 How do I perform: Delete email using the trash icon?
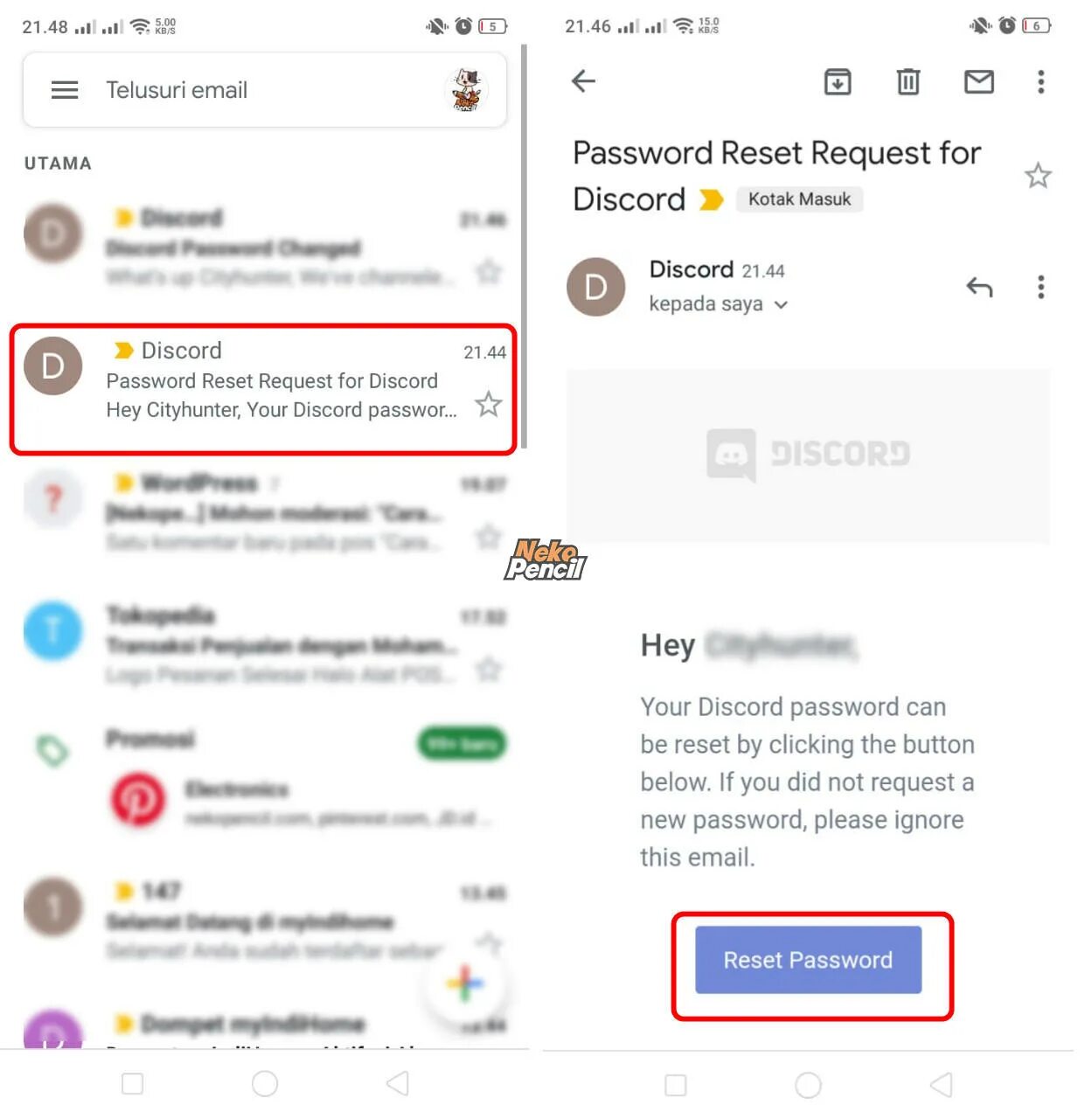point(908,81)
